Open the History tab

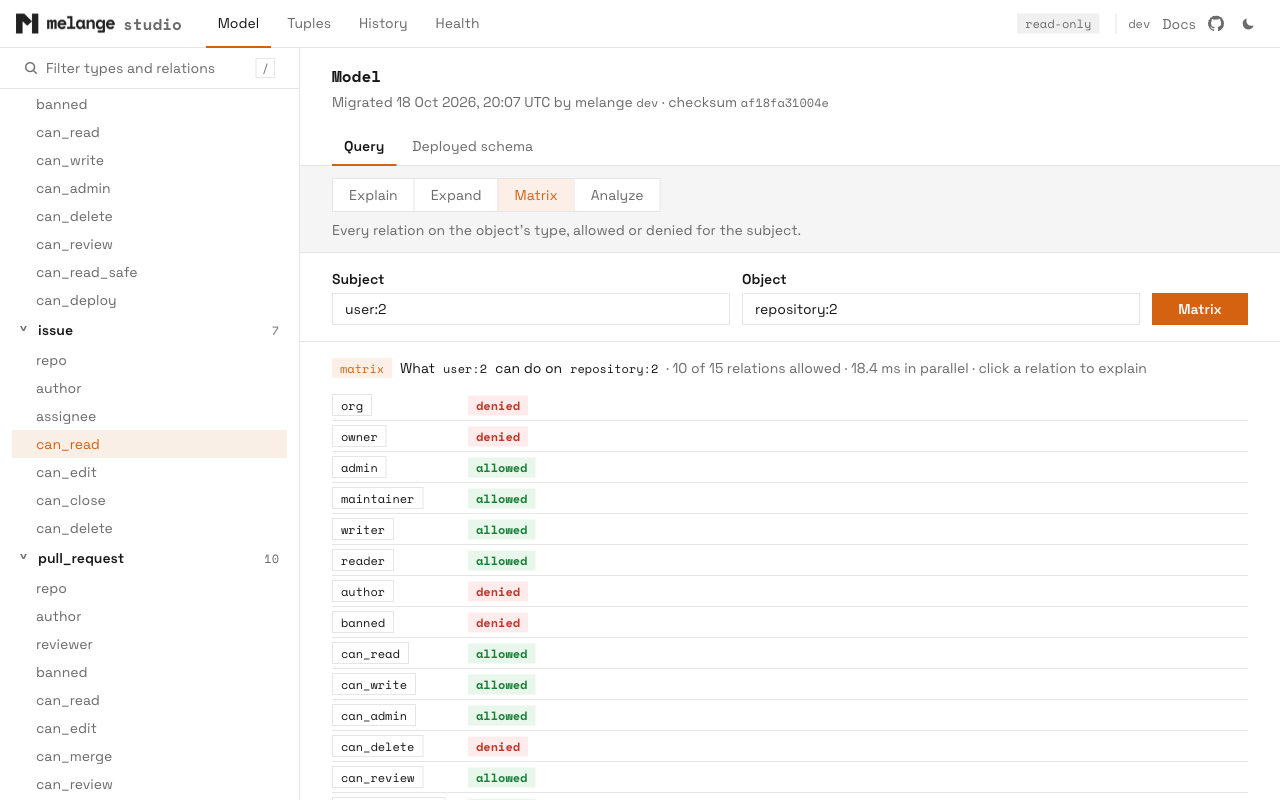pos(383,24)
